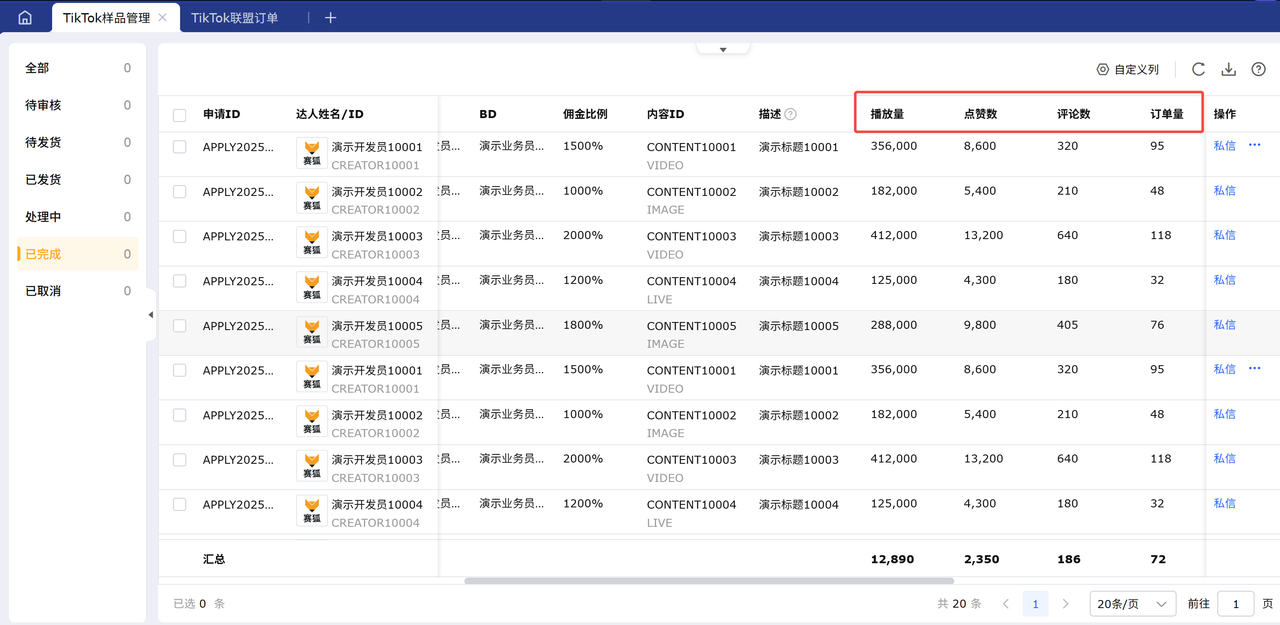Screen dimensions: 1280x625
Task: Tick checkbox of first 演示开发员10002 row
Action: 180,192
